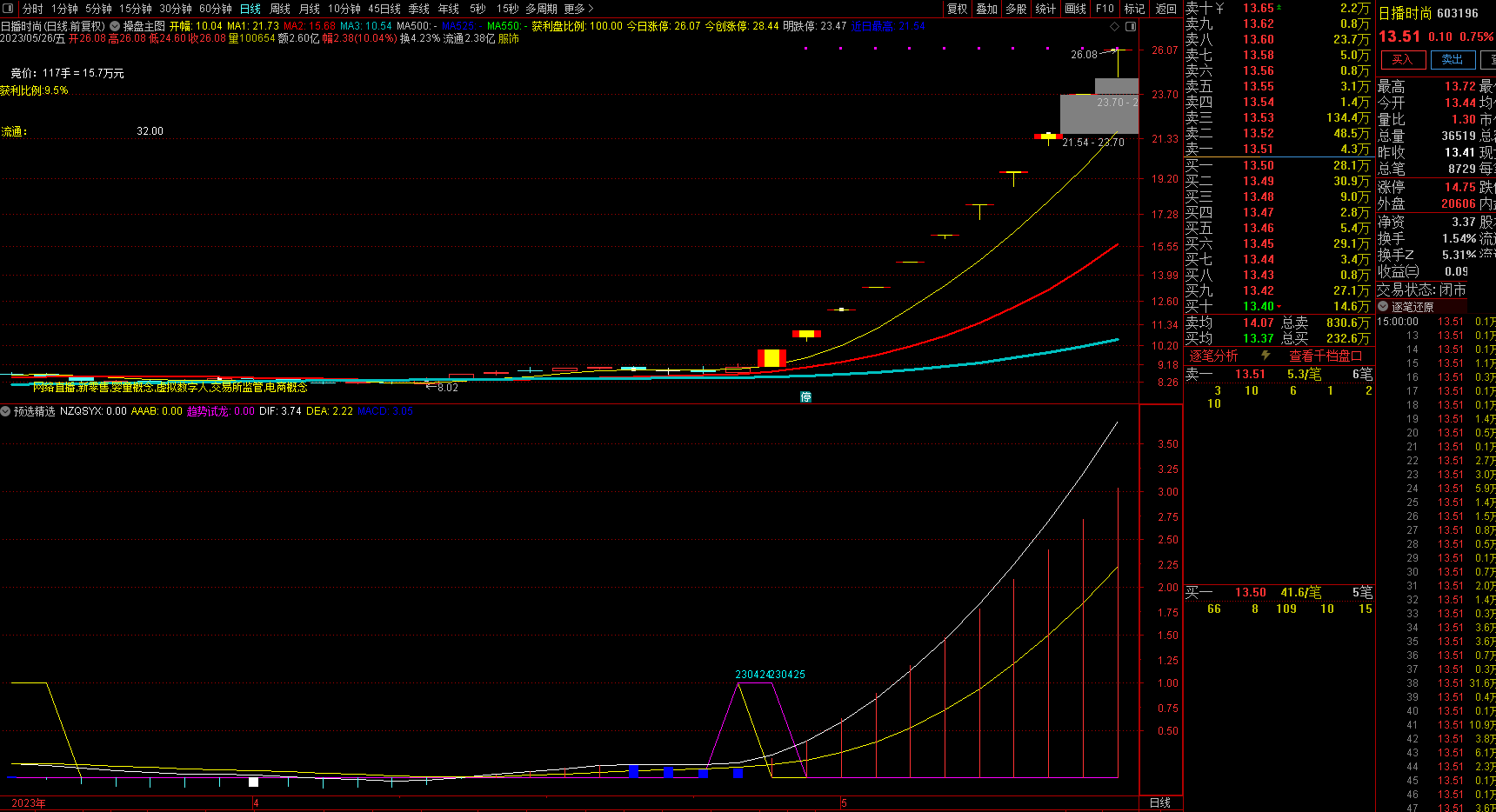Open the 查看千档盘口 link
This screenshot has width=1496, height=812.
(x=1325, y=356)
